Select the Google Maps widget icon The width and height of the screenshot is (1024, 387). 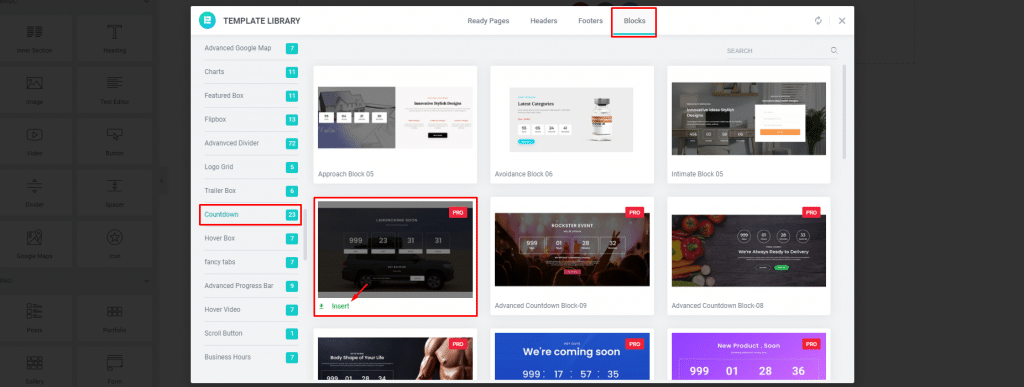[35, 238]
